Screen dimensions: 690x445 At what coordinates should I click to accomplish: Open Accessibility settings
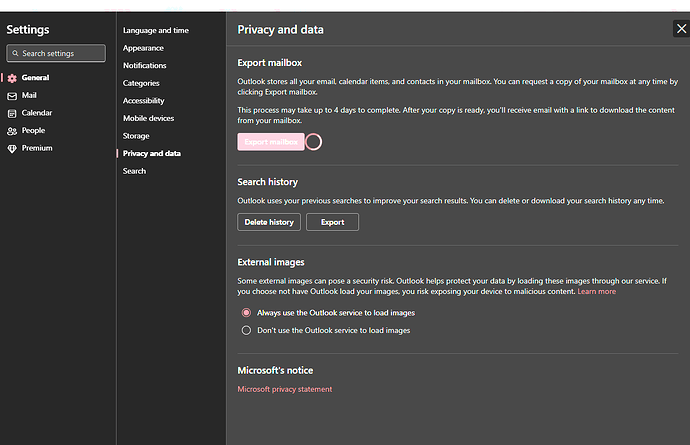144,101
